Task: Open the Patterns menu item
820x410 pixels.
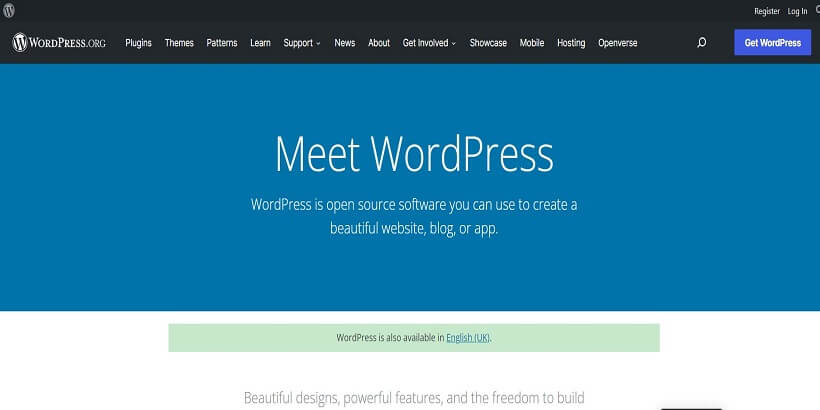Action: point(222,43)
